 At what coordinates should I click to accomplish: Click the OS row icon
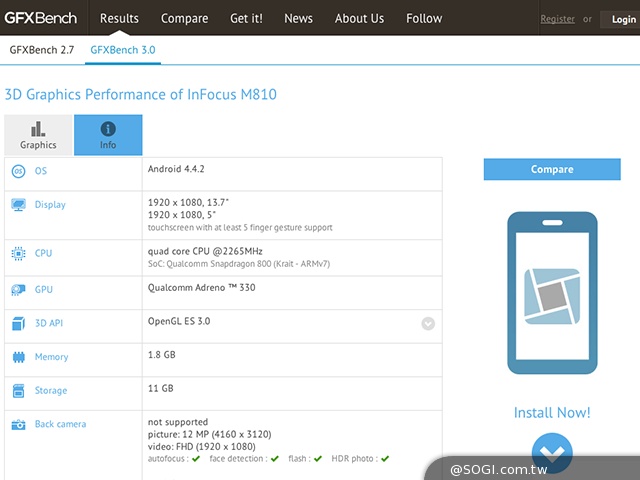pyautogui.click(x=18, y=171)
